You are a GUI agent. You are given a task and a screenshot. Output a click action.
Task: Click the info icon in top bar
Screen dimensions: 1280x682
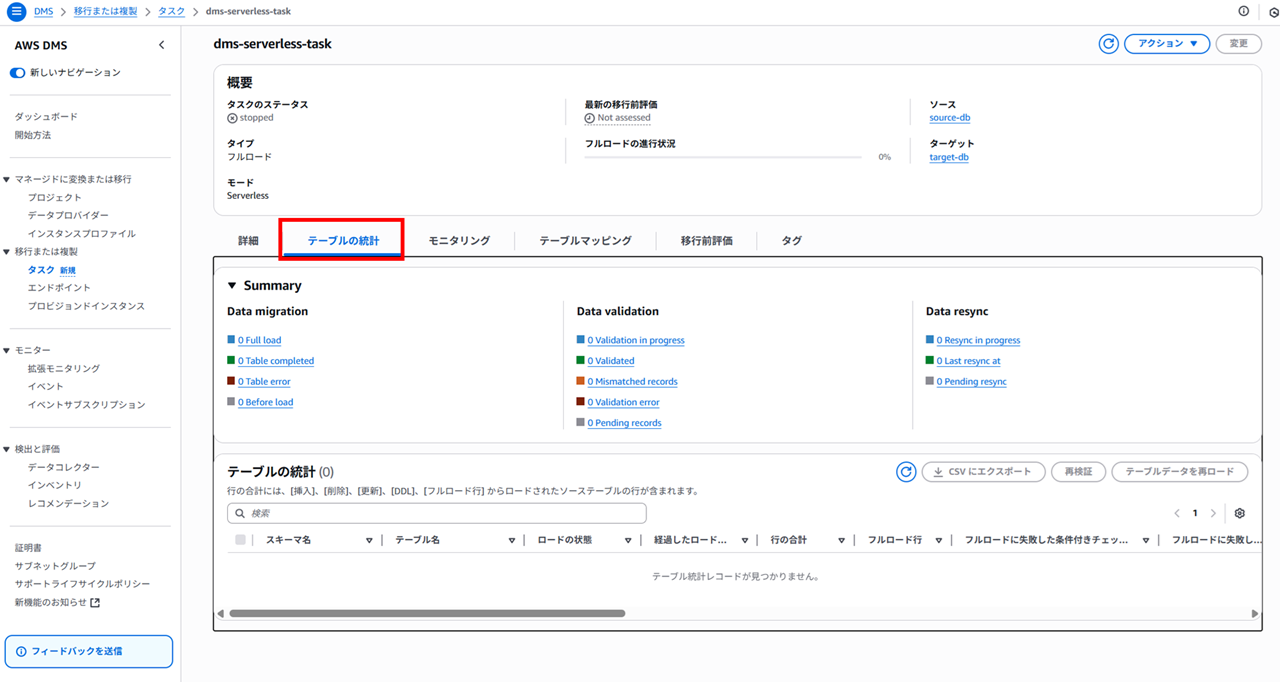click(1244, 11)
